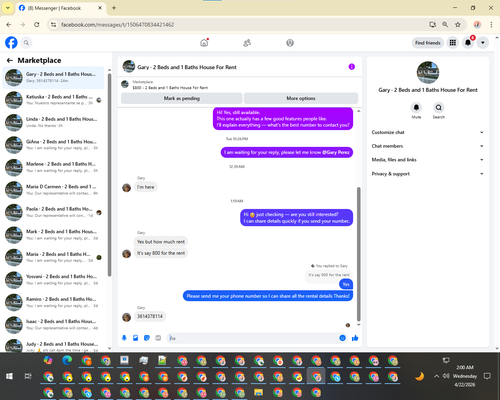
Task: Go back from Marketplace chat list
Action: pyautogui.click(x=10, y=60)
